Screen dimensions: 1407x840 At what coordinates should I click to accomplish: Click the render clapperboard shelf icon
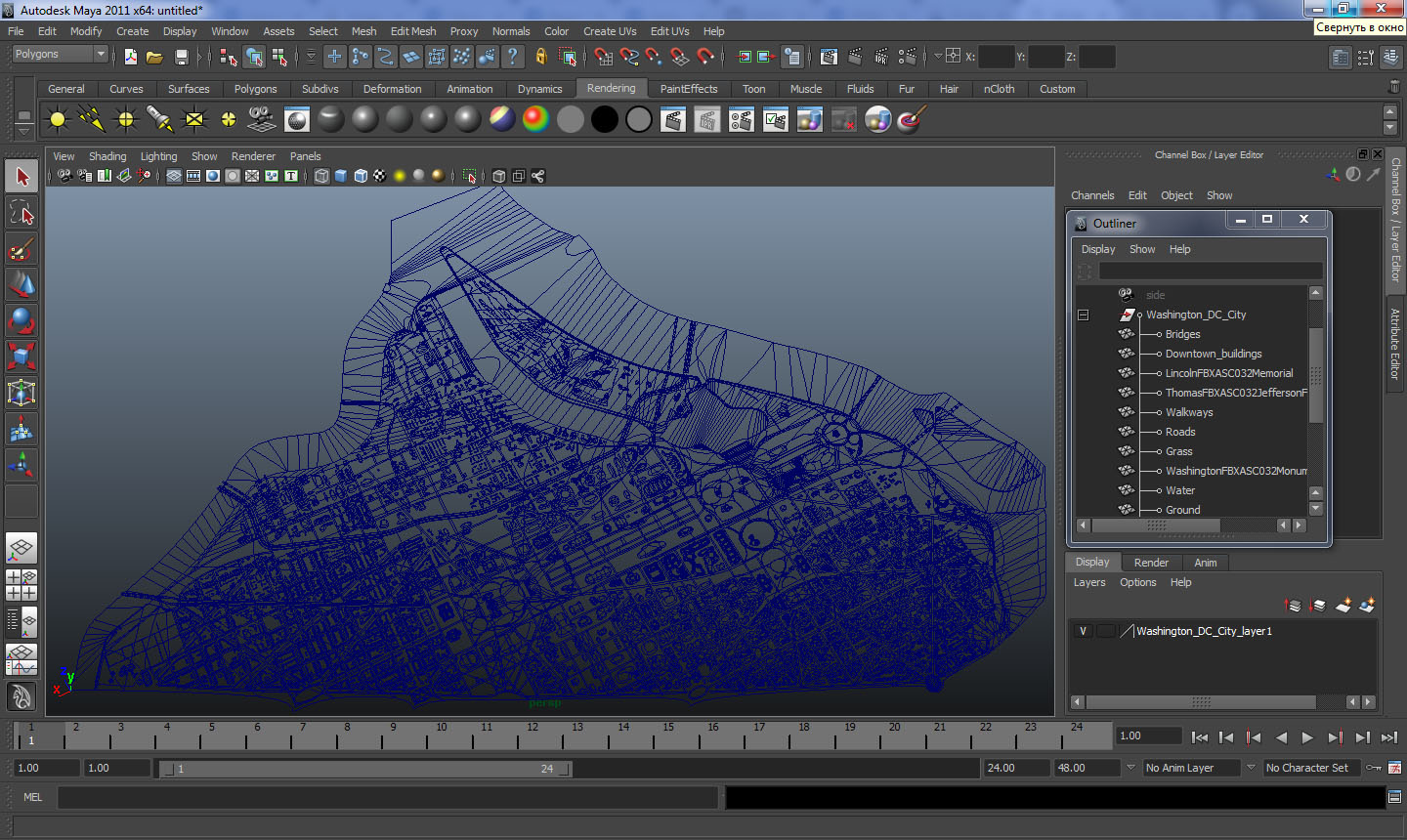(x=673, y=120)
